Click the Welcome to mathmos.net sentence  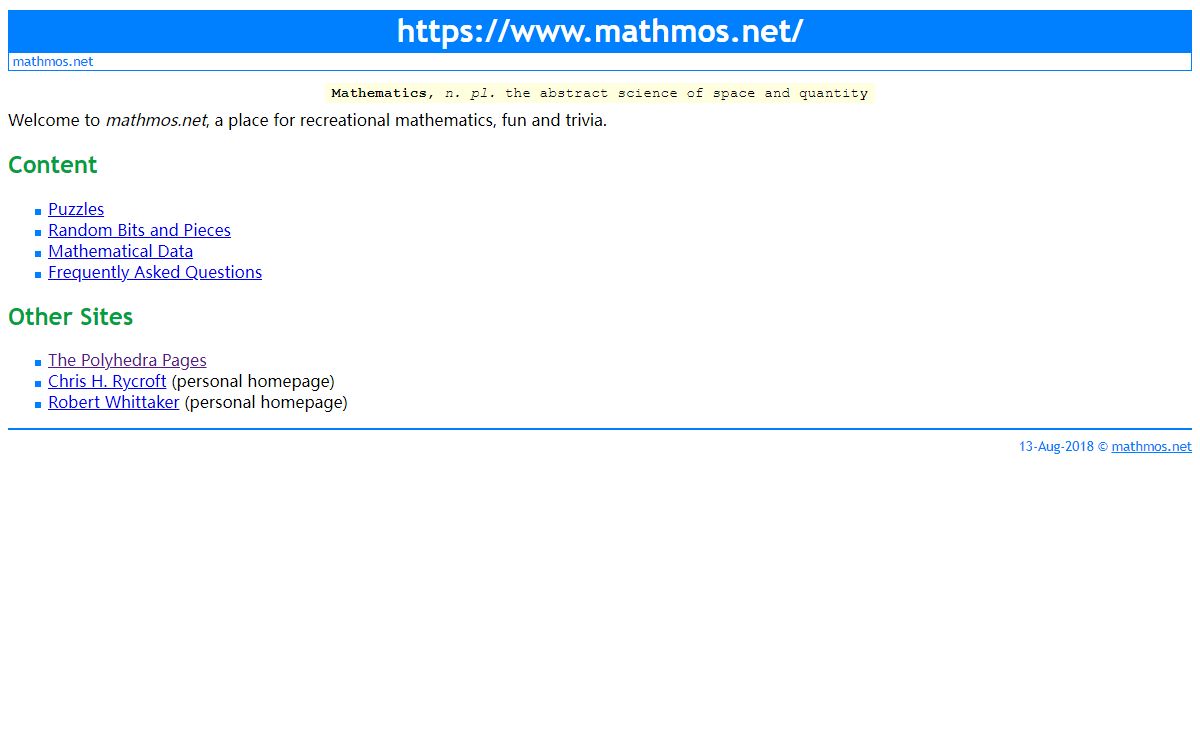pos(307,121)
